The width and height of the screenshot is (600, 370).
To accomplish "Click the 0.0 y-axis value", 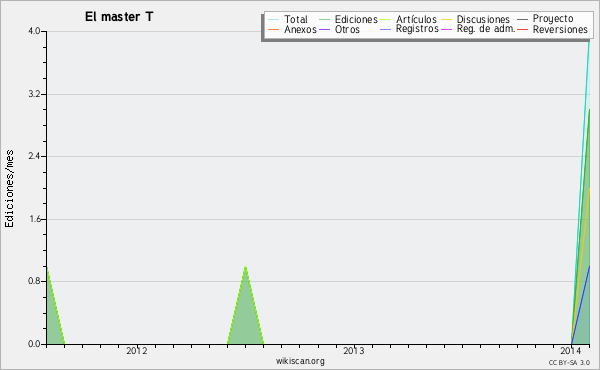I will coord(34,344).
